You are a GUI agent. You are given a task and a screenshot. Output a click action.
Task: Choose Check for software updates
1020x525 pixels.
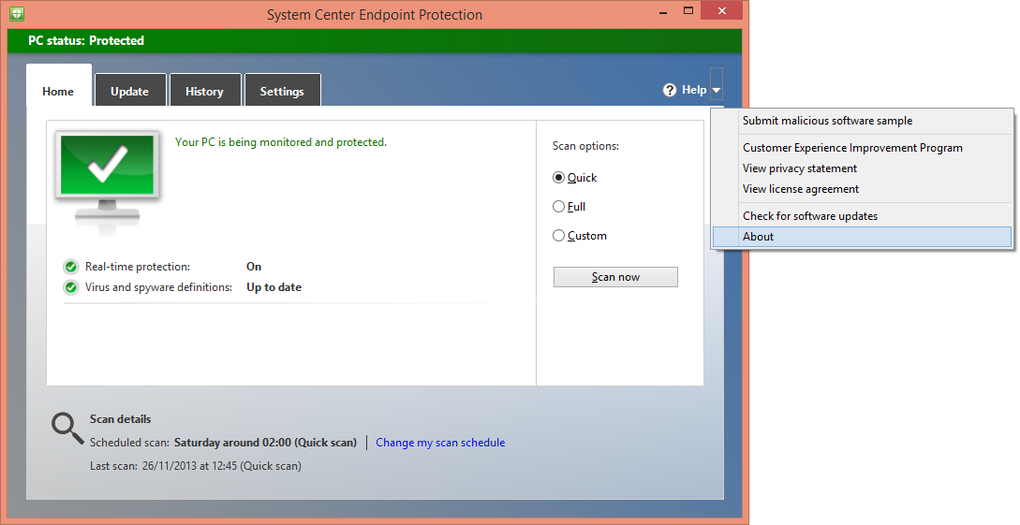862,216
